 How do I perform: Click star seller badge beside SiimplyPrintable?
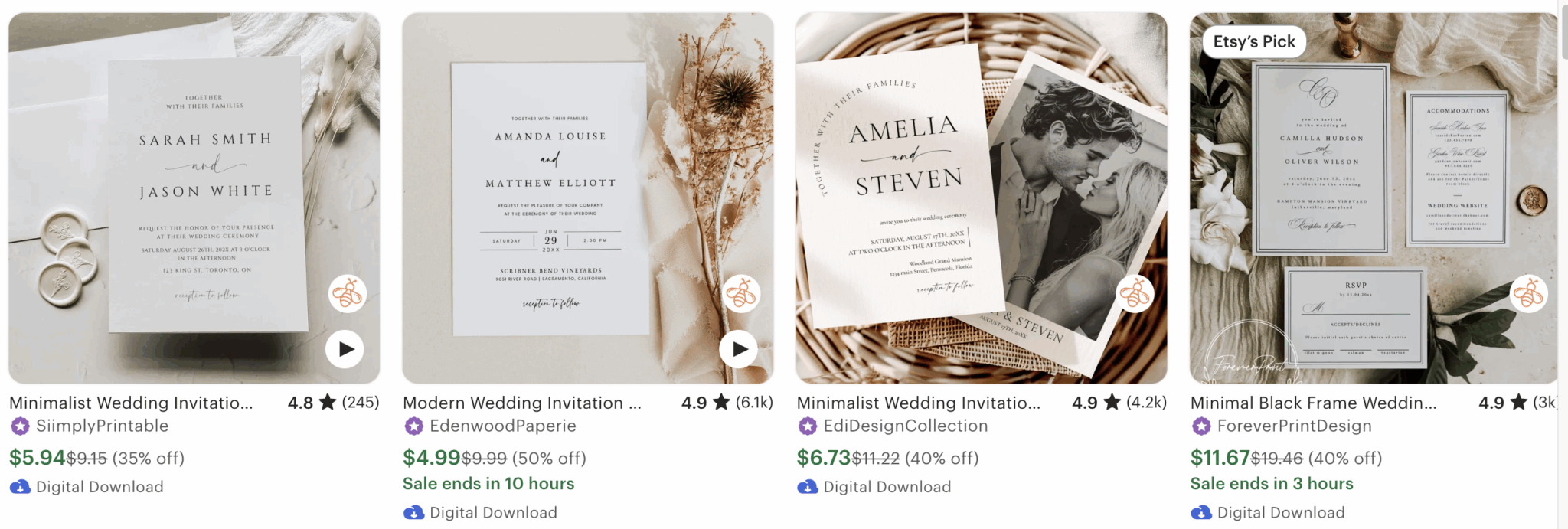click(20, 426)
